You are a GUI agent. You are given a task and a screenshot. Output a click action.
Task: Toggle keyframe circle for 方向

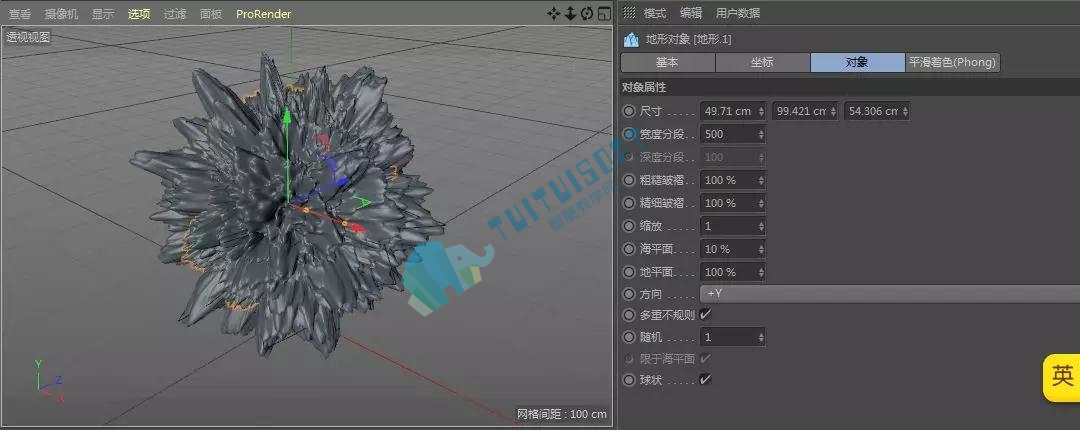pos(629,294)
